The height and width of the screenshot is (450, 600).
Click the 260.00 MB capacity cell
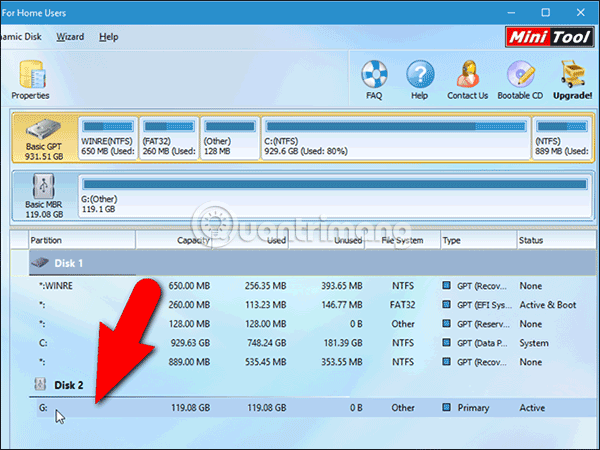click(x=189, y=305)
